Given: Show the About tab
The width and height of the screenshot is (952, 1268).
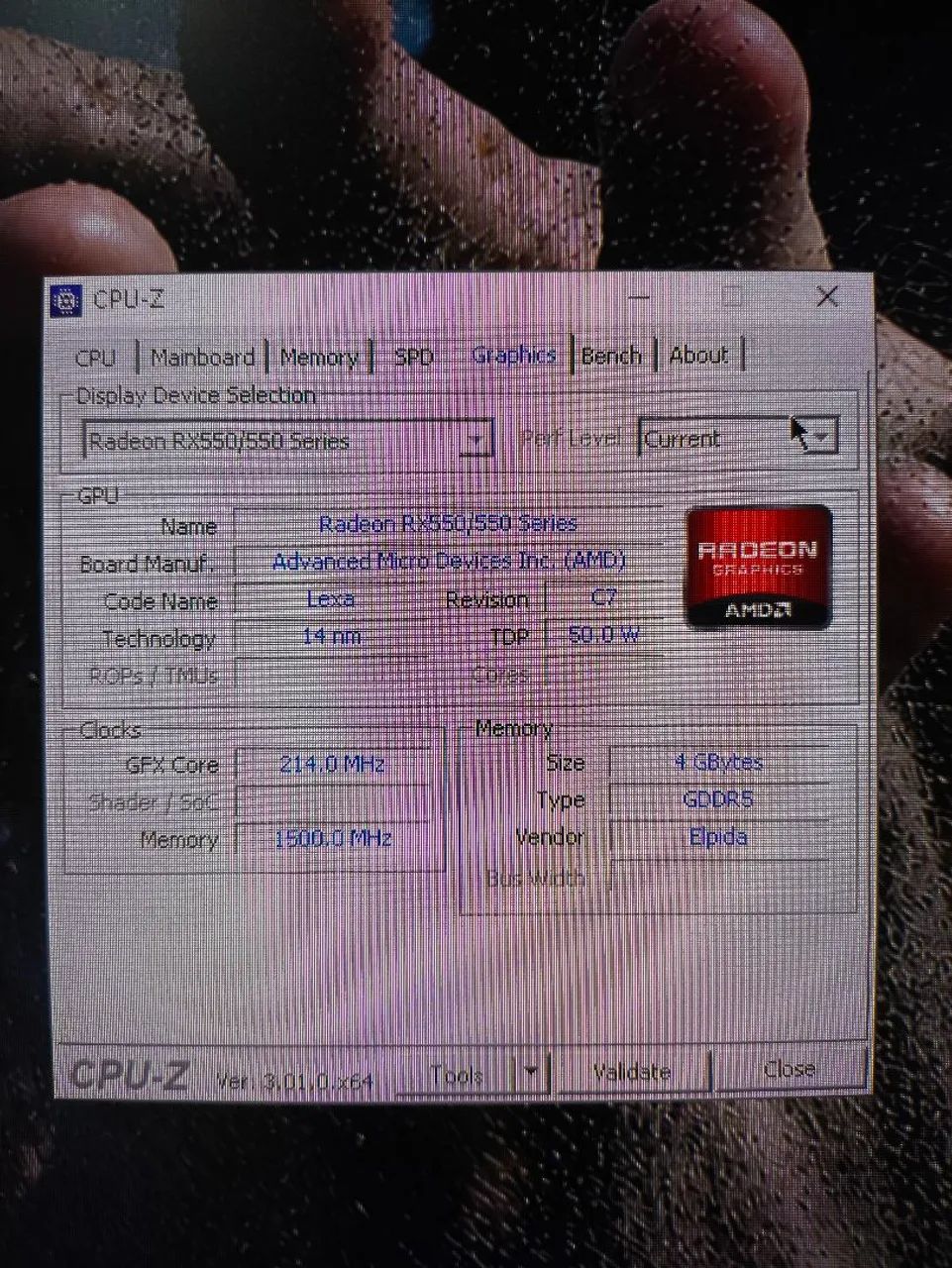Looking at the screenshot, I should pyautogui.click(x=698, y=355).
